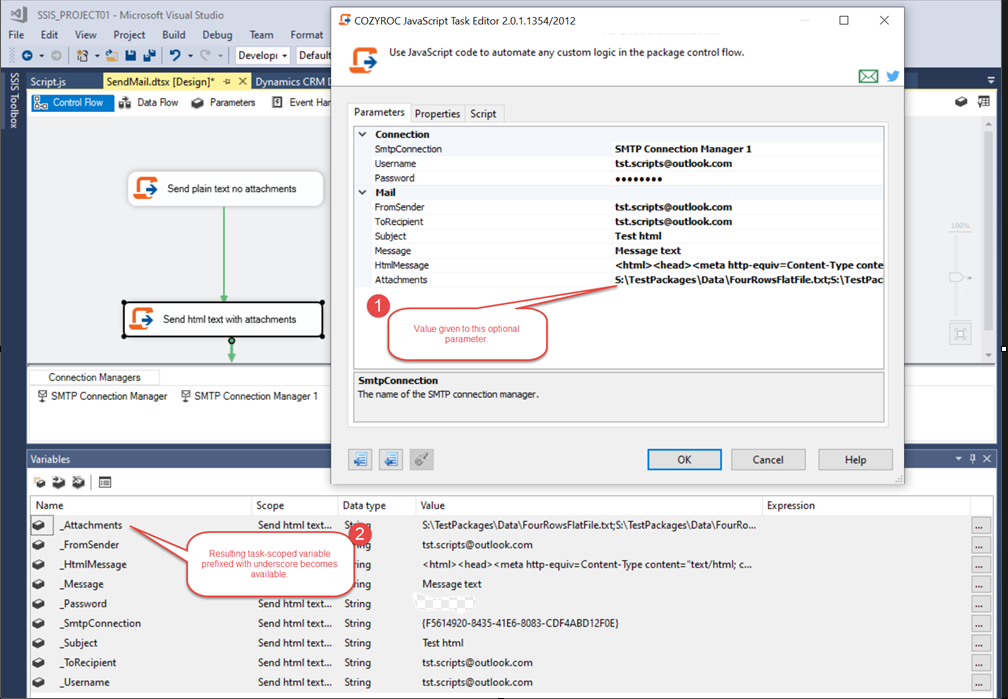Screen dimensions: 1008x699
Task: Click the Delete Variable icon in Variables toolbar
Action: coord(78,482)
